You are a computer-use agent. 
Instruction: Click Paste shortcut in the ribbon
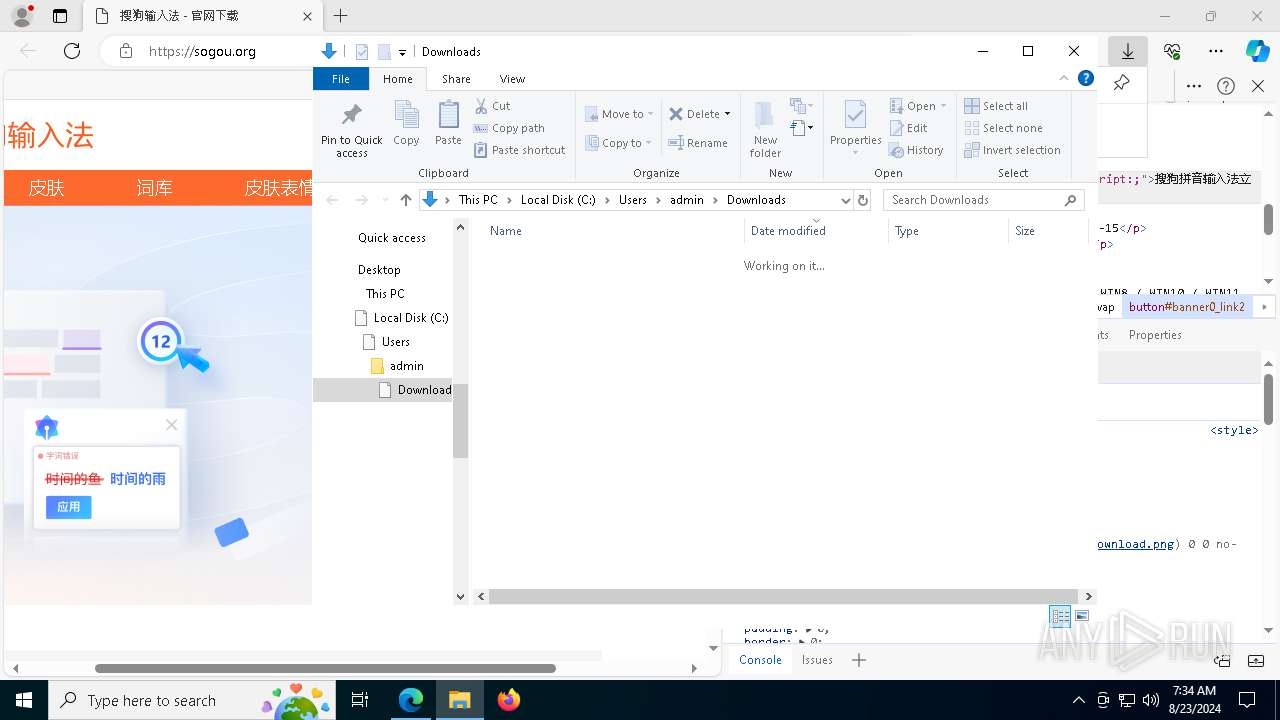click(x=520, y=150)
